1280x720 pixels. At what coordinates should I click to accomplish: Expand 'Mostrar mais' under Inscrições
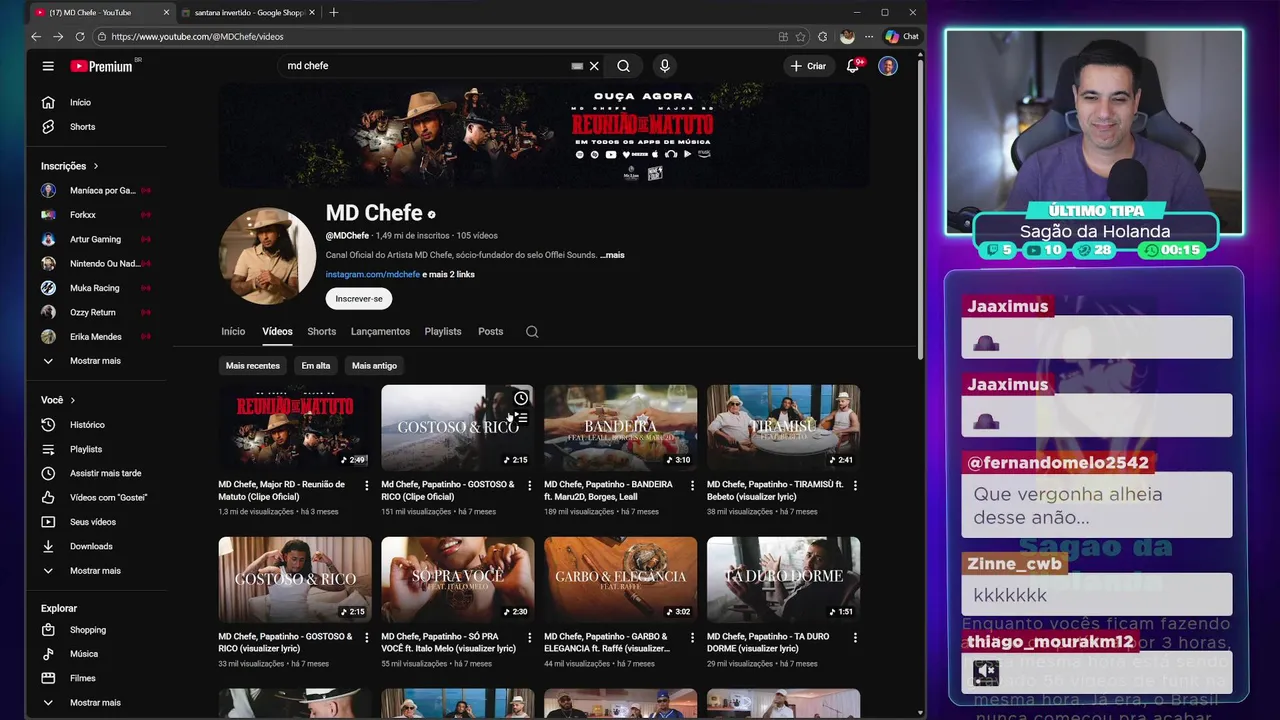coord(96,361)
